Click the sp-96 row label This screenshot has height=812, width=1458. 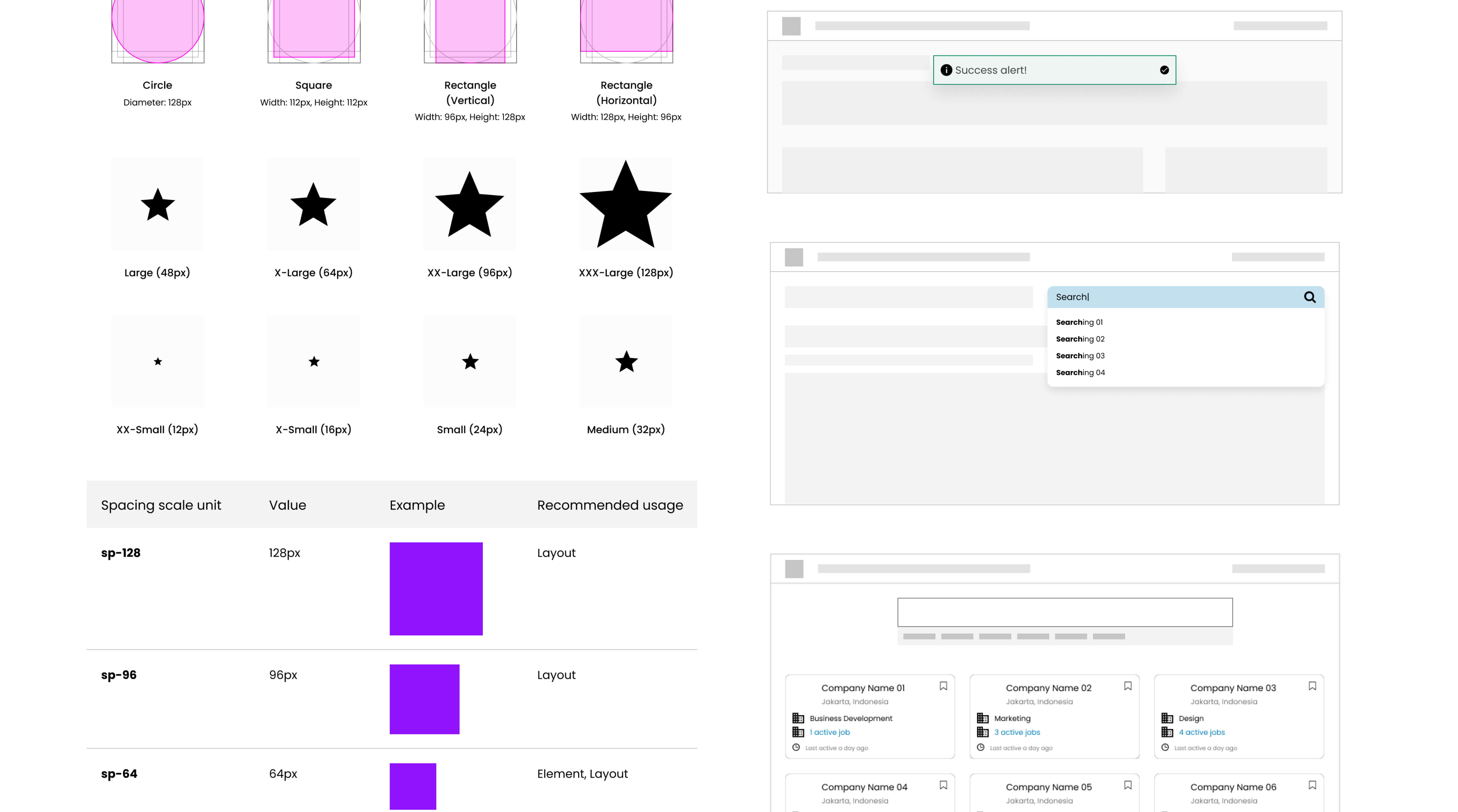(119, 675)
